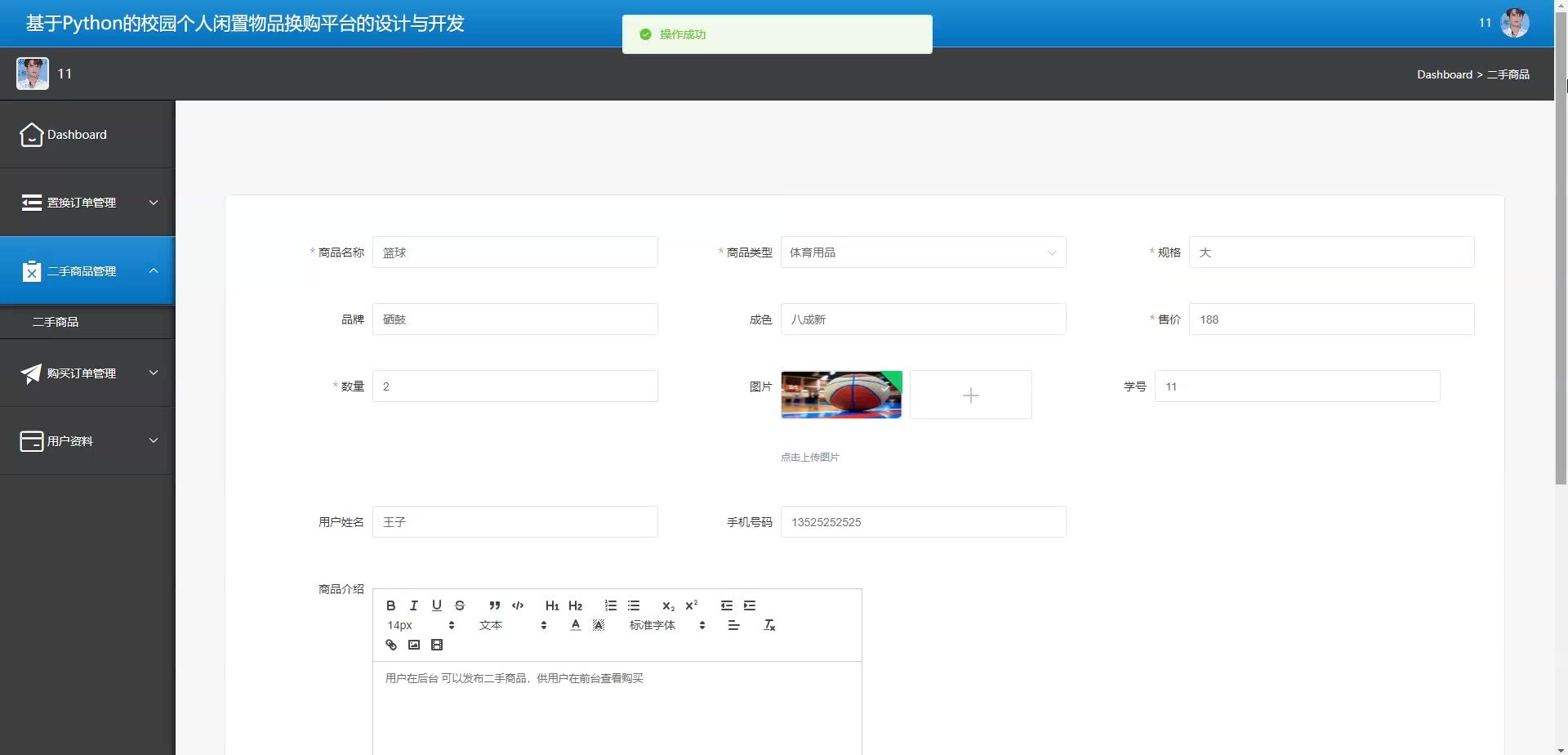Click the 成色 input field
The width and height of the screenshot is (1568, 755).
[x=923, y=319]
